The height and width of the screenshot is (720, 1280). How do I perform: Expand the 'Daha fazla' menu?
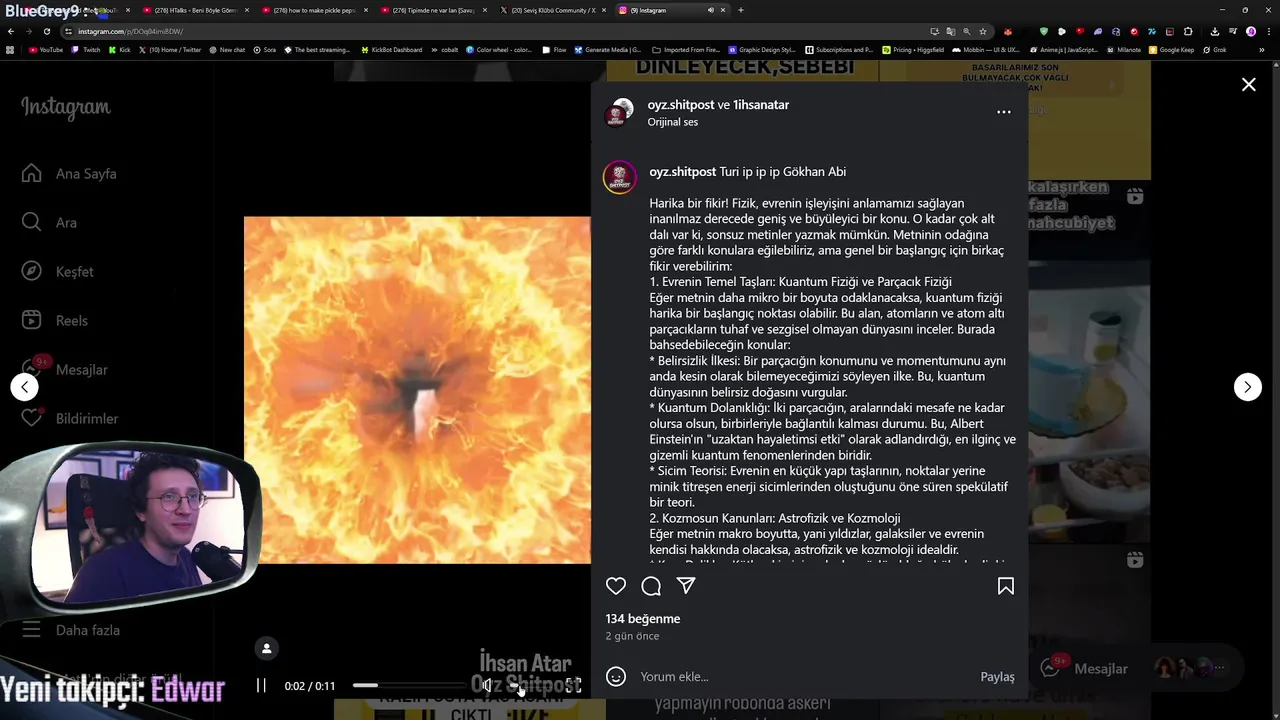(x=72, y=630)
